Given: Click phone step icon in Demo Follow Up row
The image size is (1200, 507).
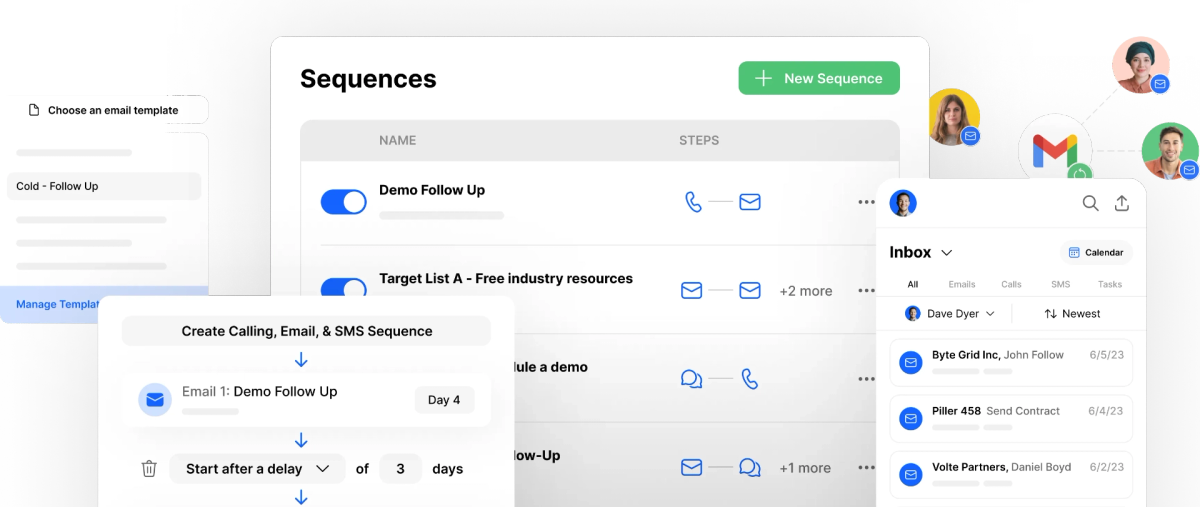Looking at the screenshot, I should (x=693, y=202).
